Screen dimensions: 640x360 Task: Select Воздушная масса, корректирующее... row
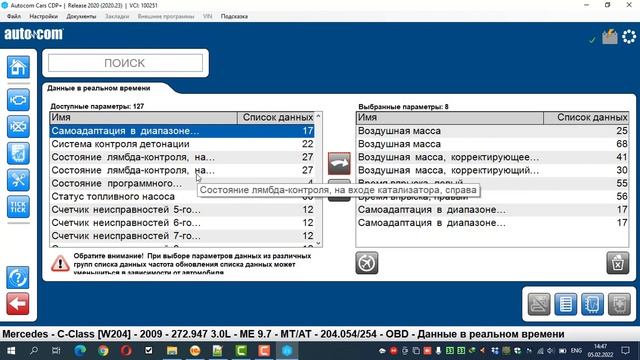pos(492,157)
